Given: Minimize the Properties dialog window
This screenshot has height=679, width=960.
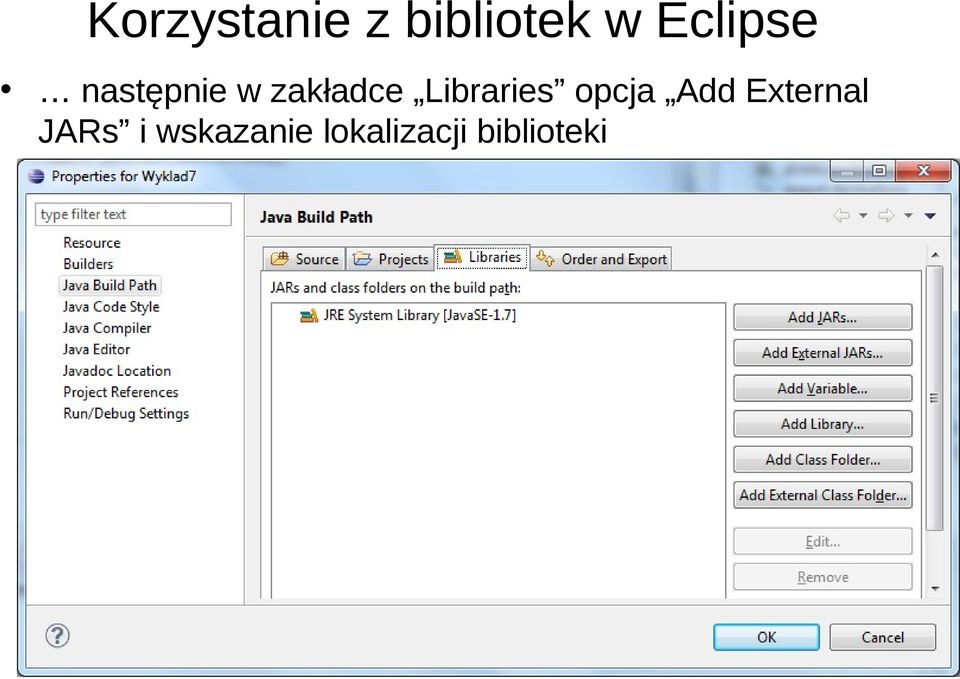Looking at the screenshot, I should (x=847, y=171).
